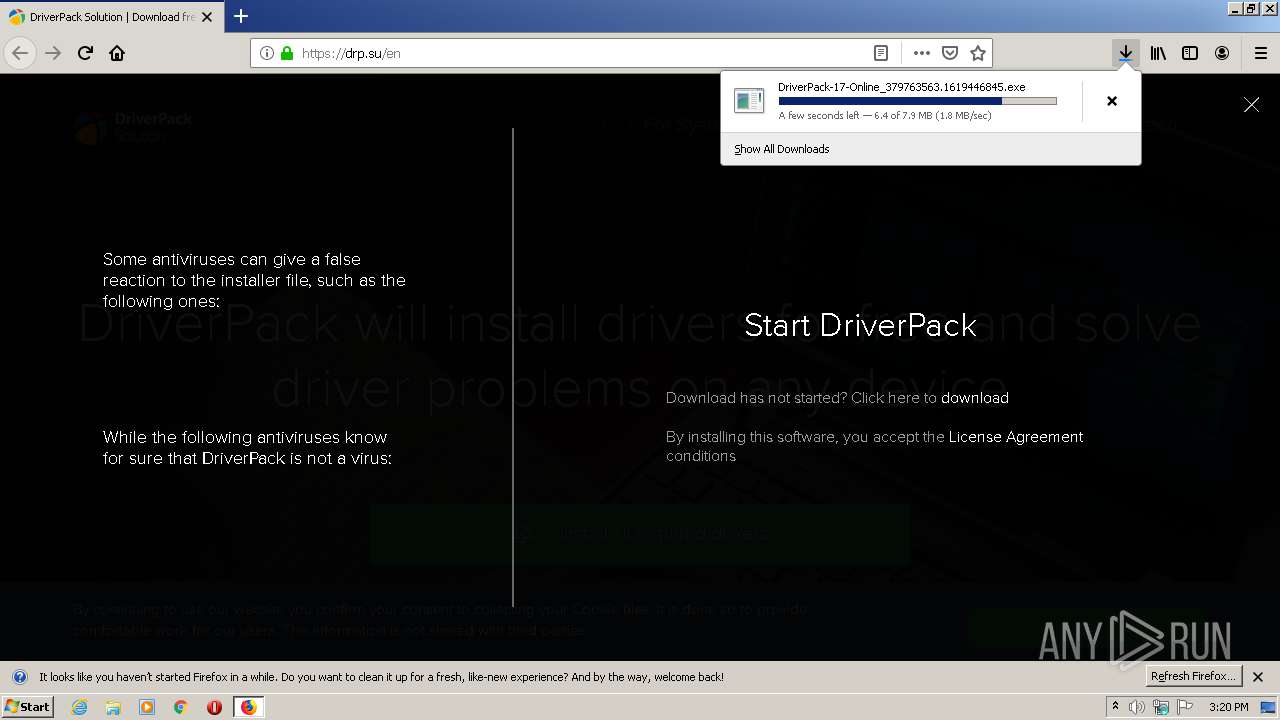Reload the current page
Screen dimensions: 1280x720
(x=85, y=53)
